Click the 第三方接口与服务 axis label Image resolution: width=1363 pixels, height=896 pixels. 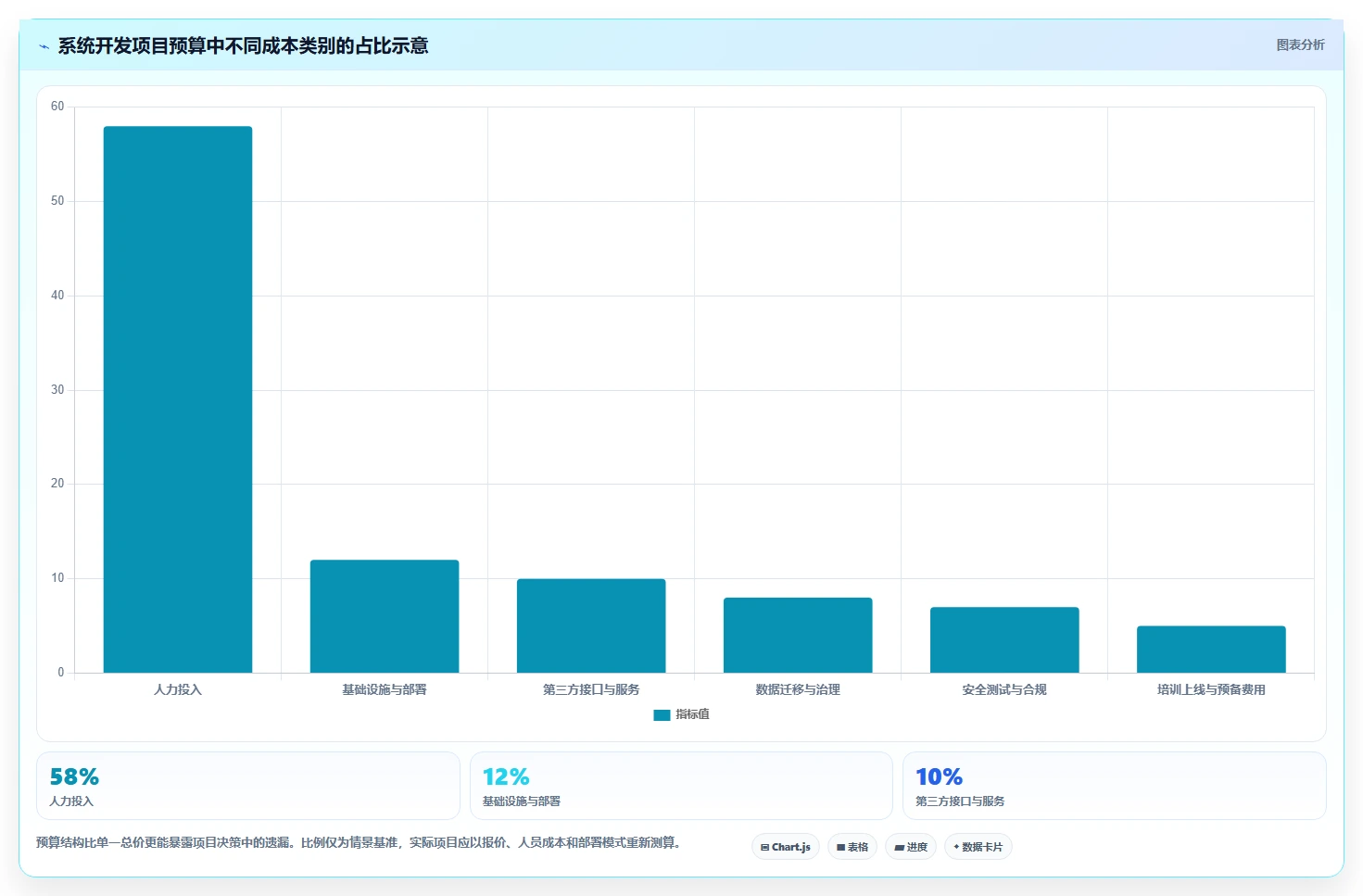tap(591, 689)
